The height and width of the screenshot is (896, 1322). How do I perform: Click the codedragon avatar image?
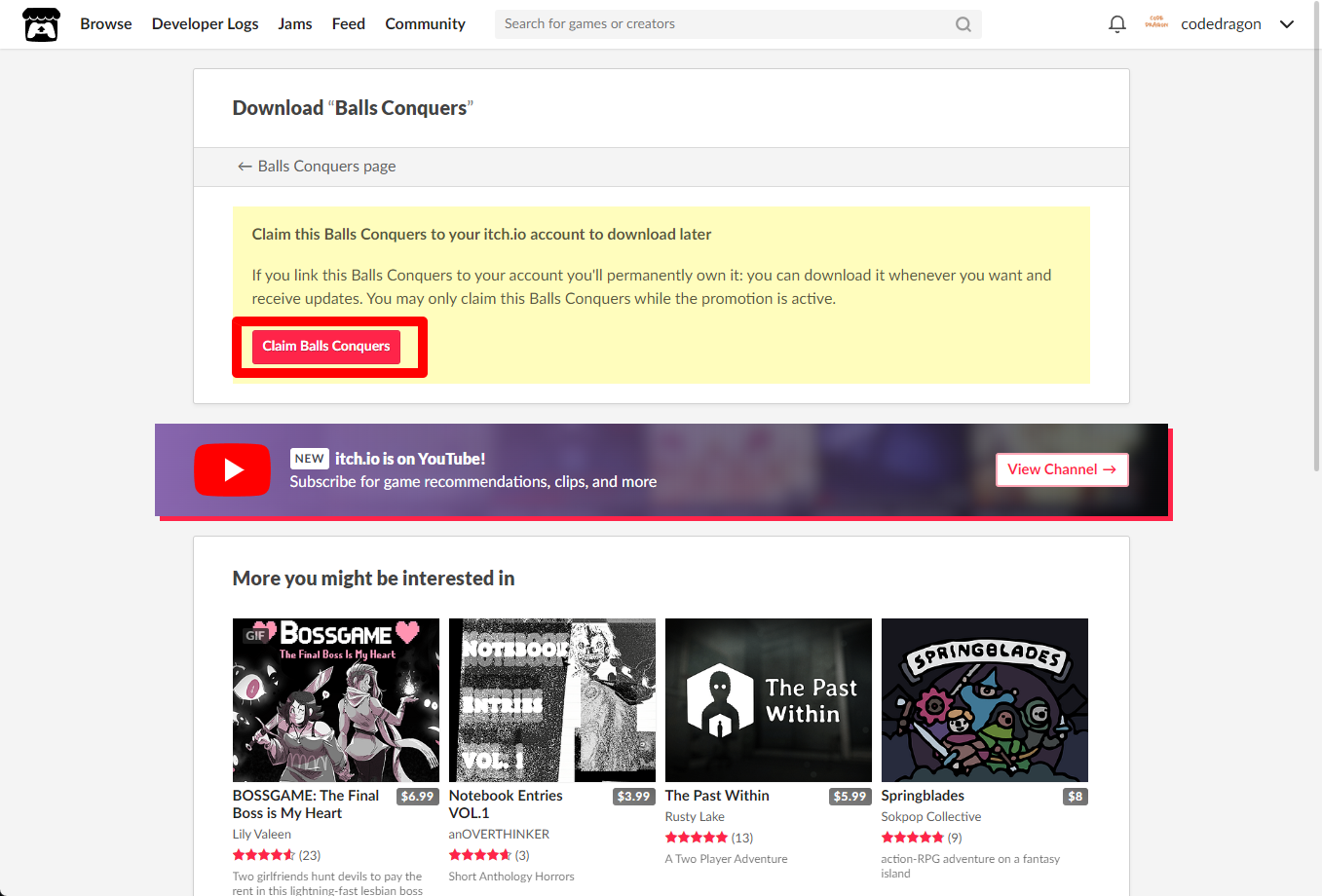coord(1156,23)
